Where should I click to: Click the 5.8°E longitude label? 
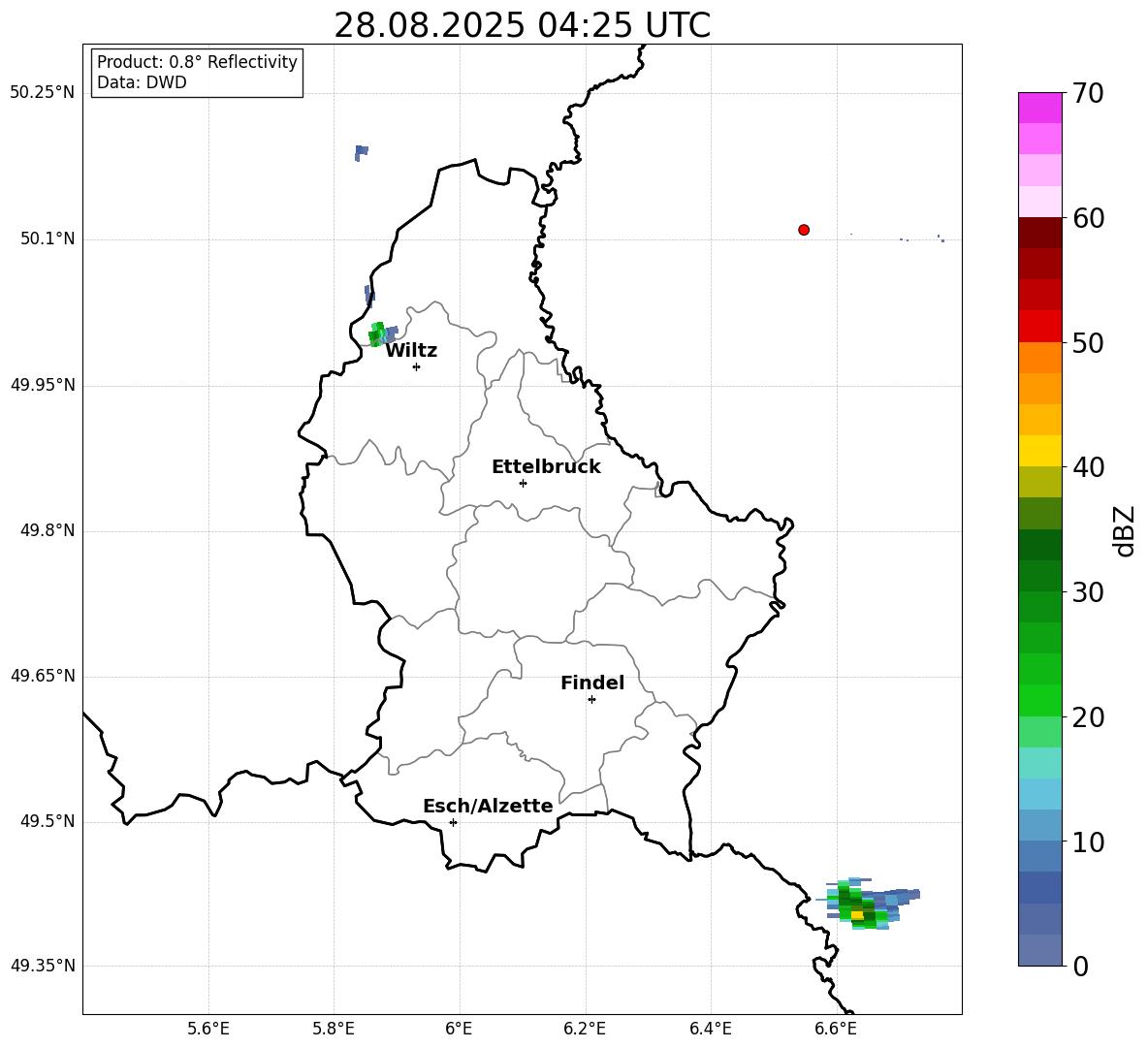tap(334, 1029)
